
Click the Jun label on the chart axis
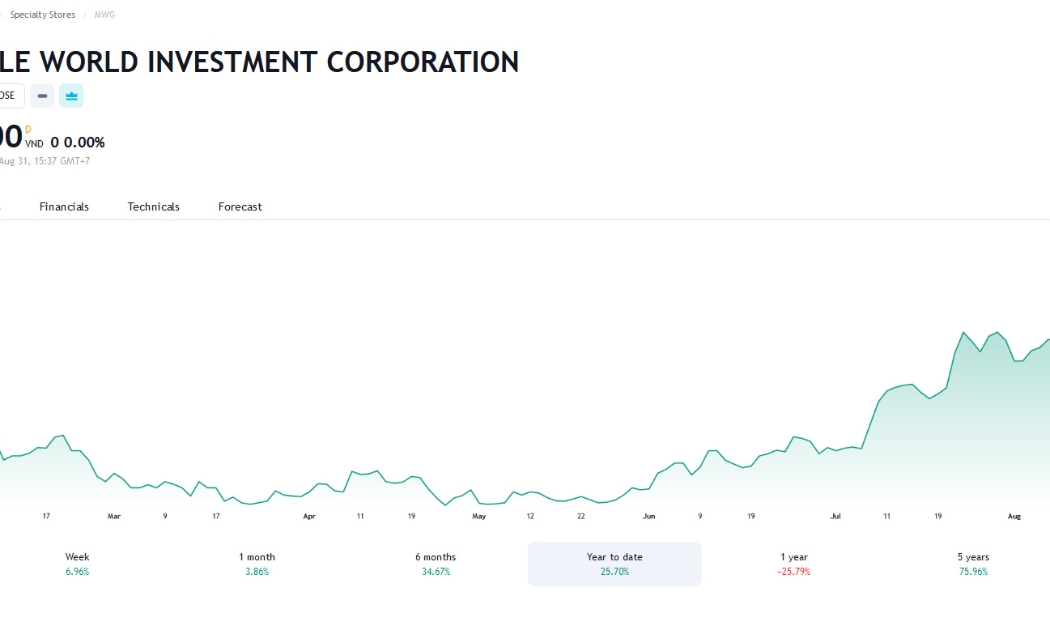pyautogui.click(x=649, y=516)
